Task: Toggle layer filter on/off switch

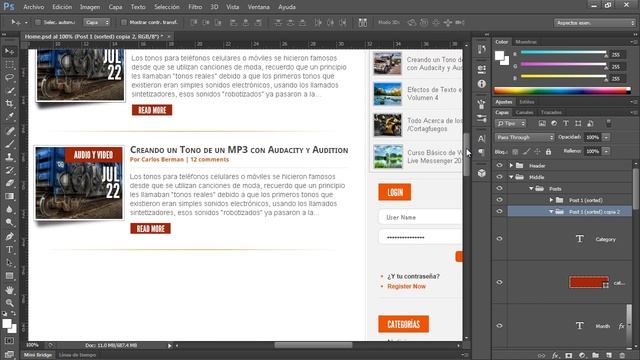Action: coord(609,122)
